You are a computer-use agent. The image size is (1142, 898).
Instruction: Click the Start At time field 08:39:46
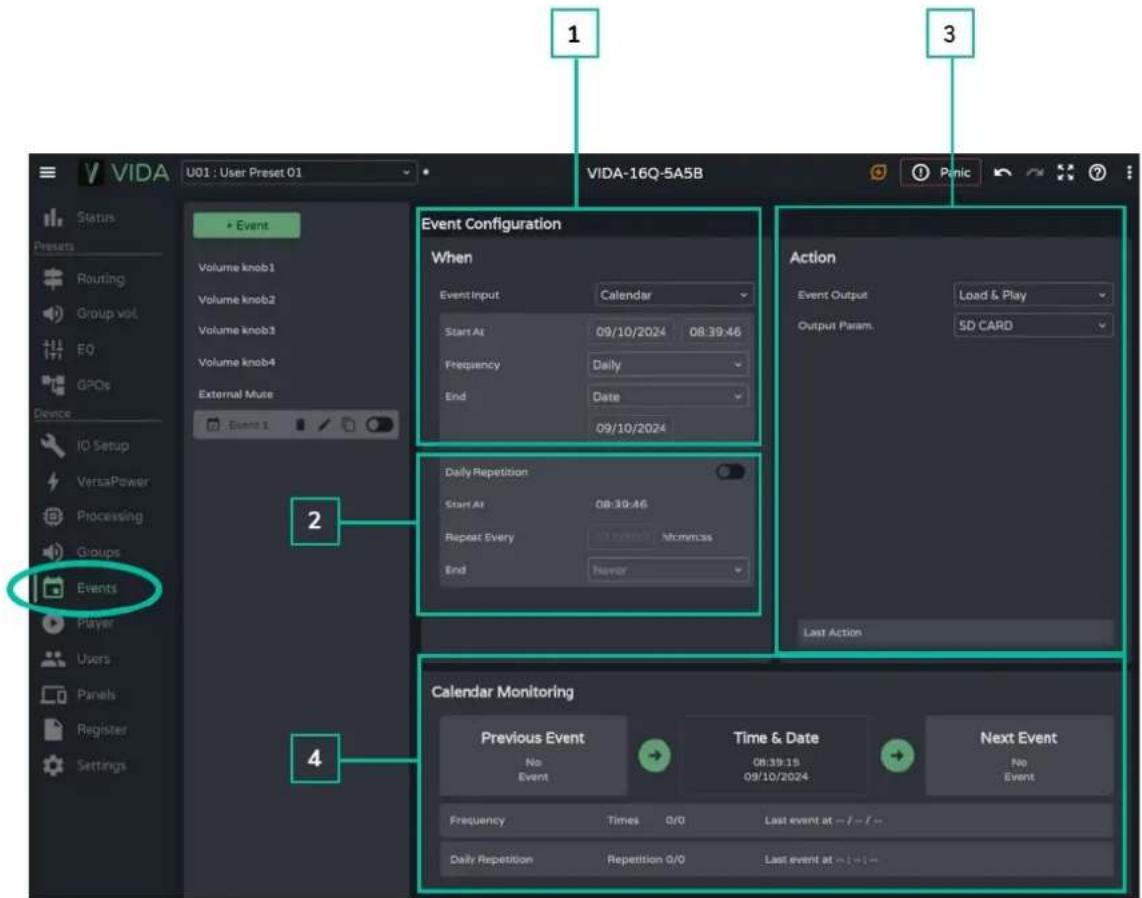[714, 332]
